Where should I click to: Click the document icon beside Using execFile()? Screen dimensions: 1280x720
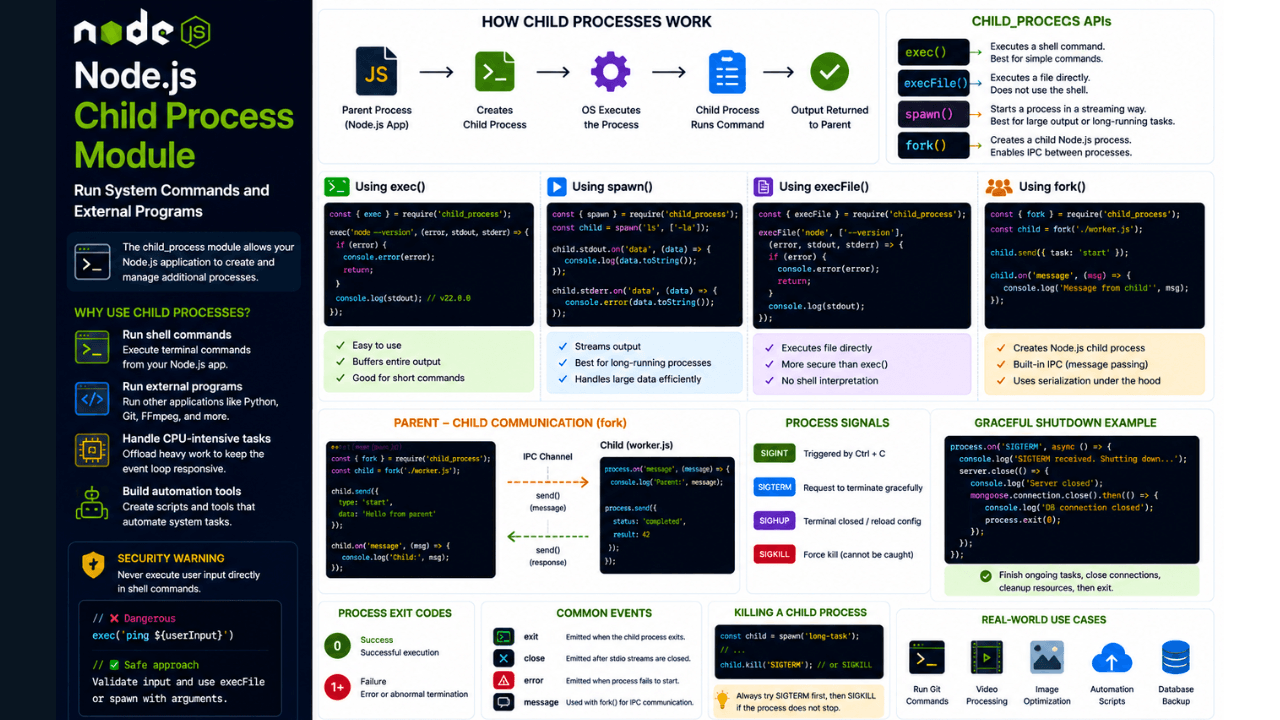(763, 186)
